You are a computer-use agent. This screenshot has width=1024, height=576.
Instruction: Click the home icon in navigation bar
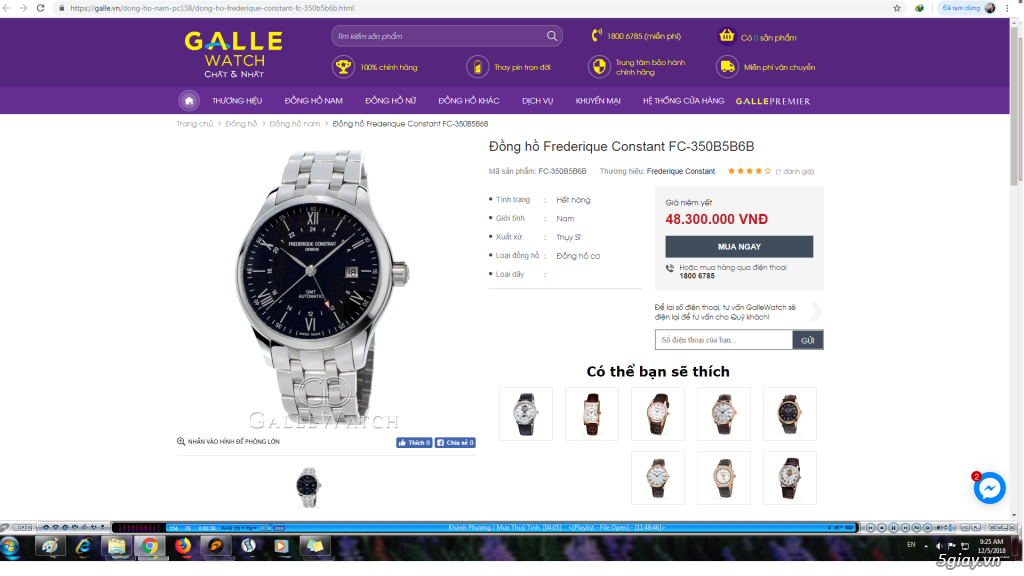[x=189, y=101]
